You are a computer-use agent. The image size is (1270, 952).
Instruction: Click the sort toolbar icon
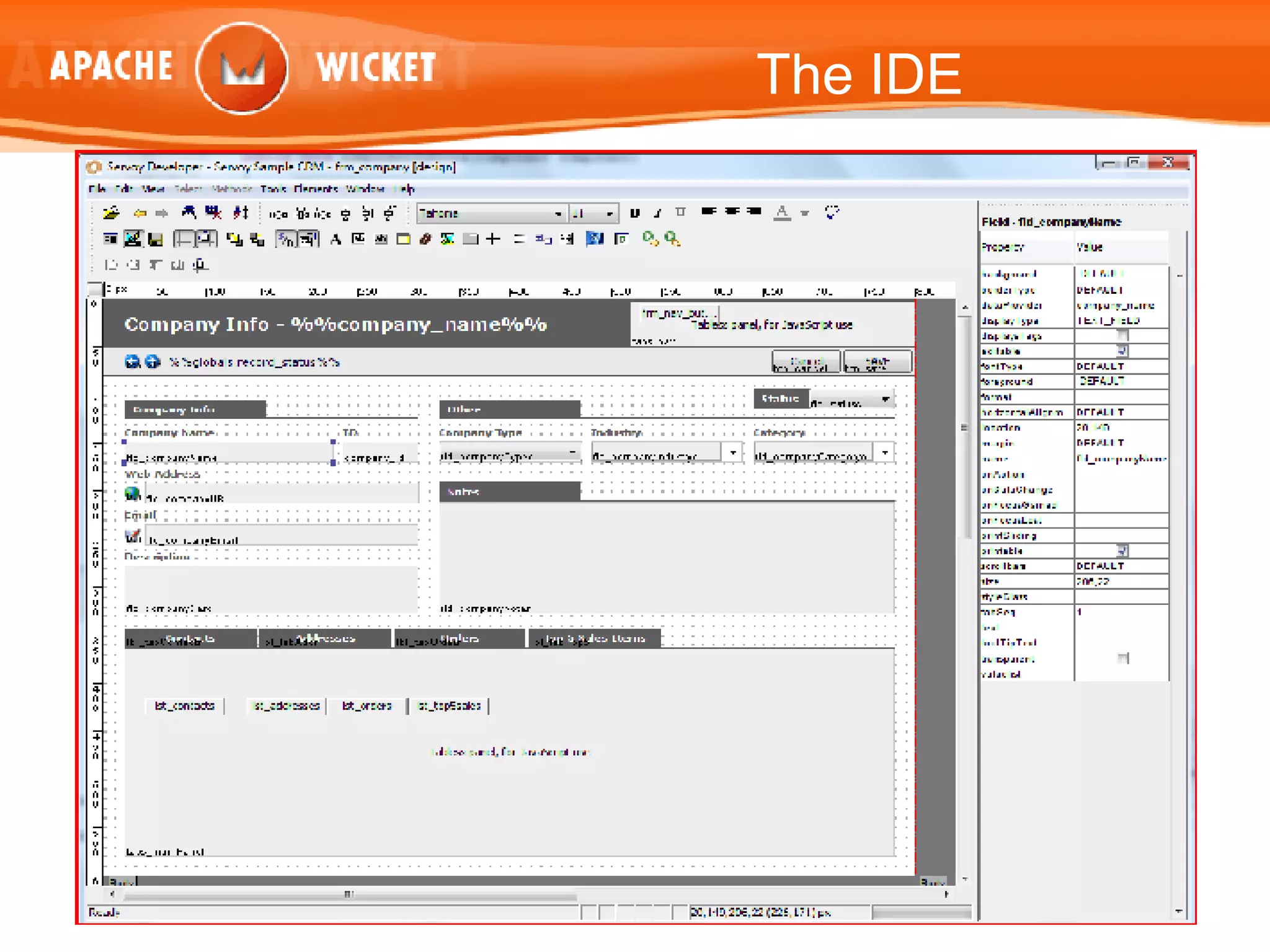(x=241, y=213)
